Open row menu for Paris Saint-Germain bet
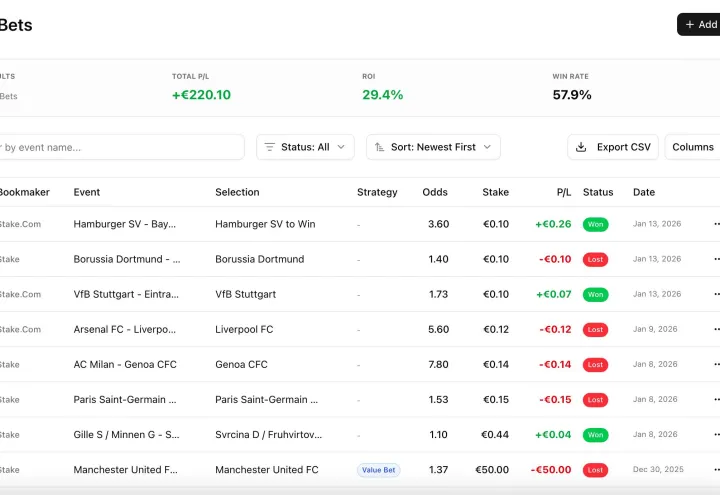Viewport: 720px width, 495px height. coord(716,399)
